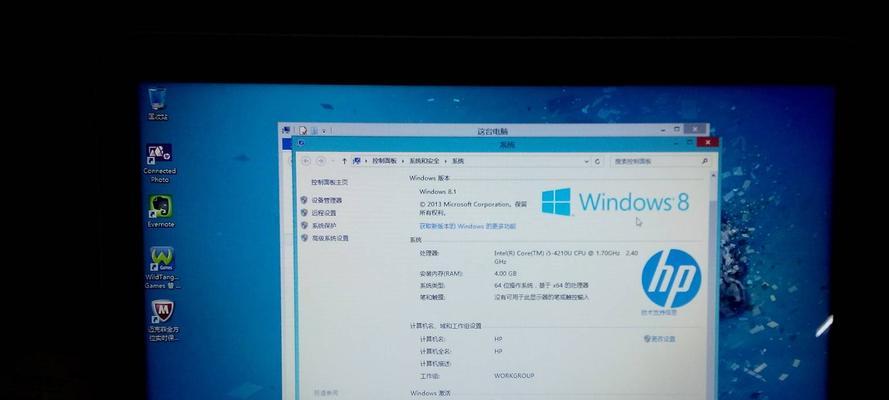Click the 这台电脑 window title bar
Image resolution: width=889 pixels, height=400 pixels.
click(x=492, y=131)
